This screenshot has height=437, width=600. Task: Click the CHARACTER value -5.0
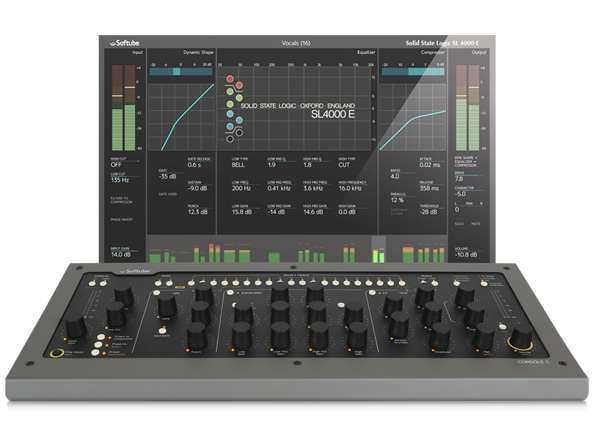pyautogui.click(x=460, y=194)
